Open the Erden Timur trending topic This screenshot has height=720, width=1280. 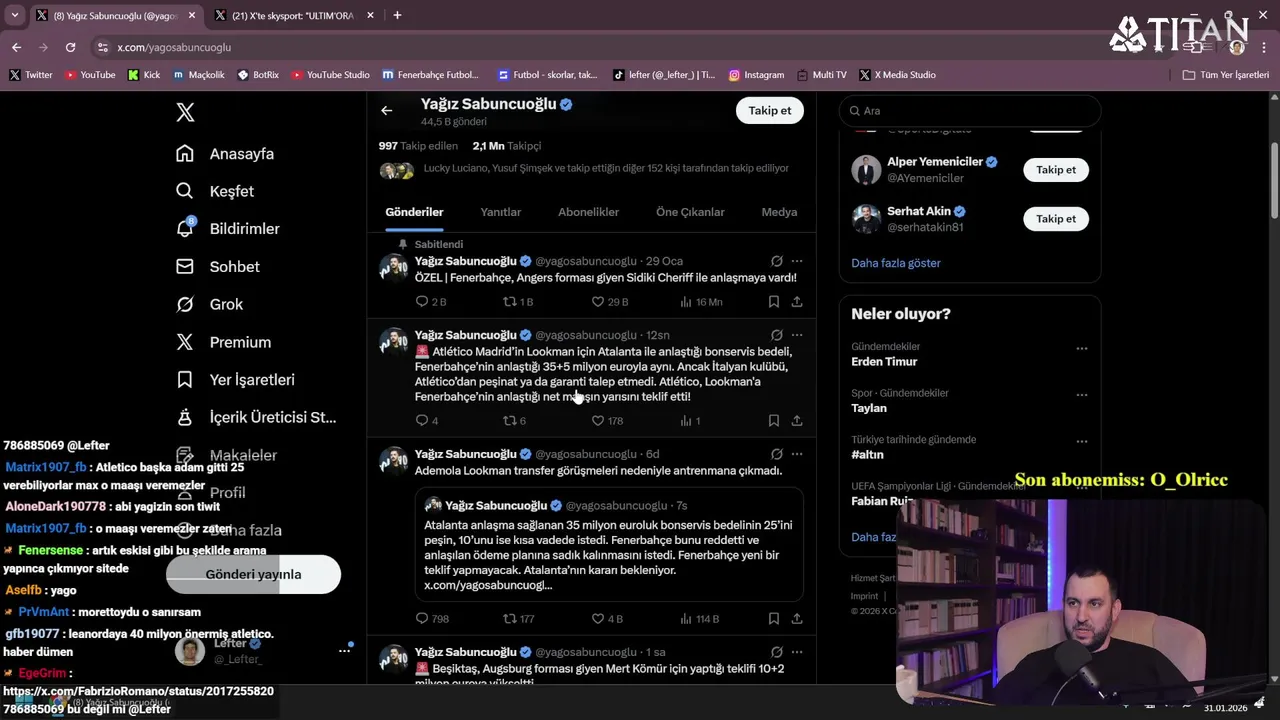(884, 362)
